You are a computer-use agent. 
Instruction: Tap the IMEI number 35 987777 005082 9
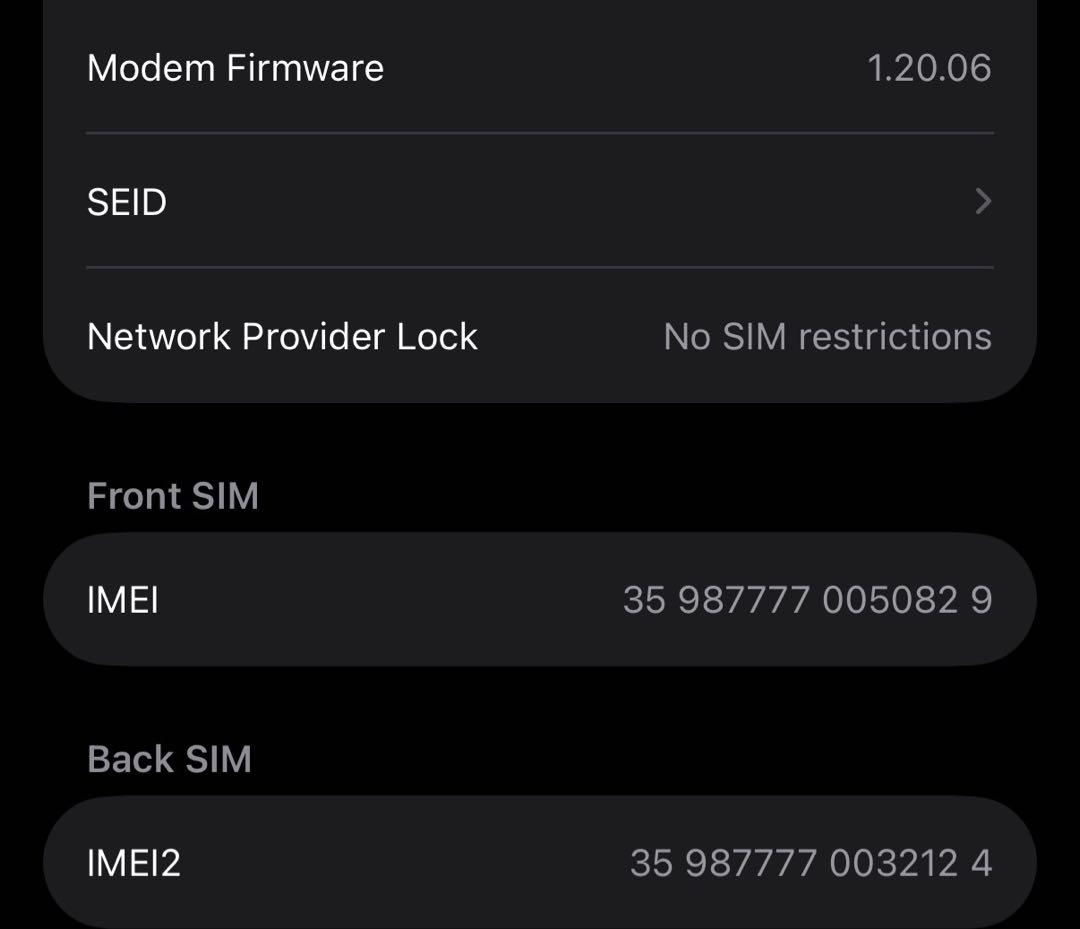806,599
